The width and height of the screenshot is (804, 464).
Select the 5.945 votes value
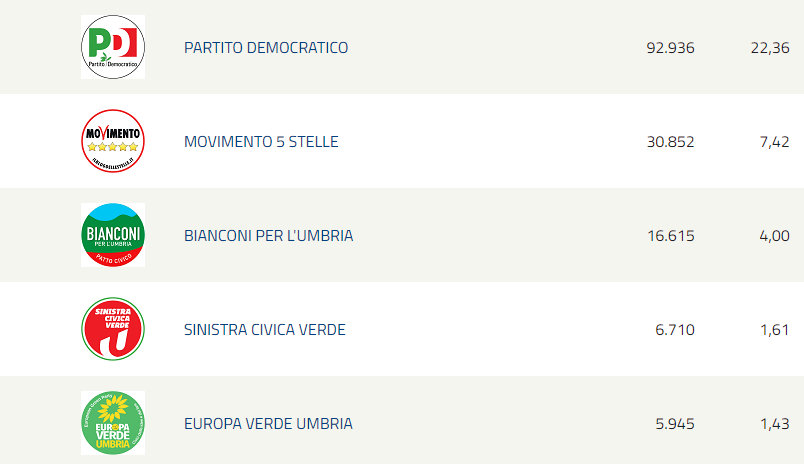pos(675,424)
